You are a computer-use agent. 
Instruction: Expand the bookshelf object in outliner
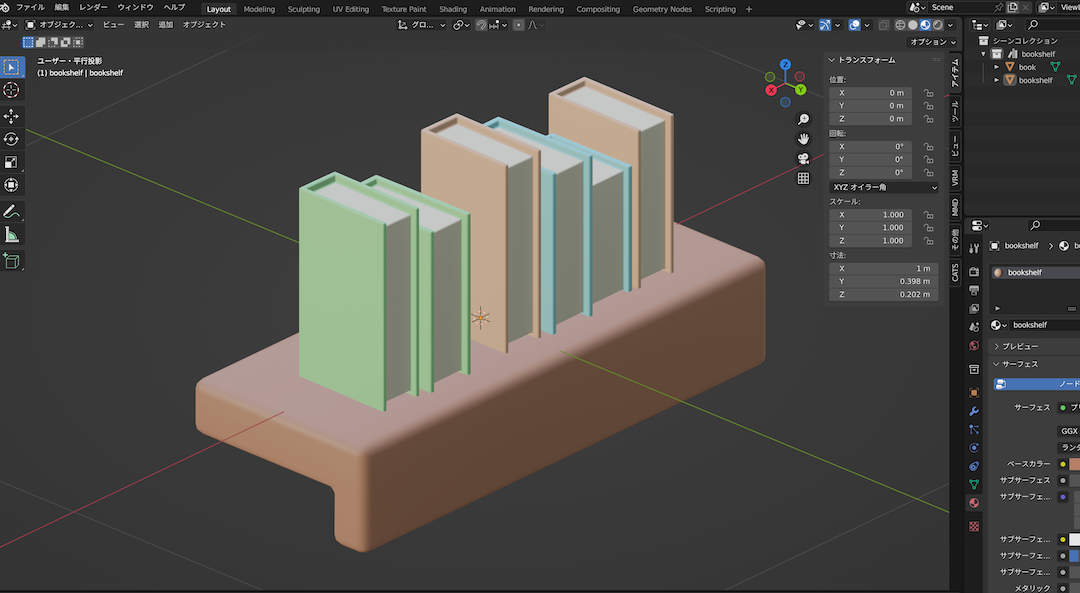[996, 81]
